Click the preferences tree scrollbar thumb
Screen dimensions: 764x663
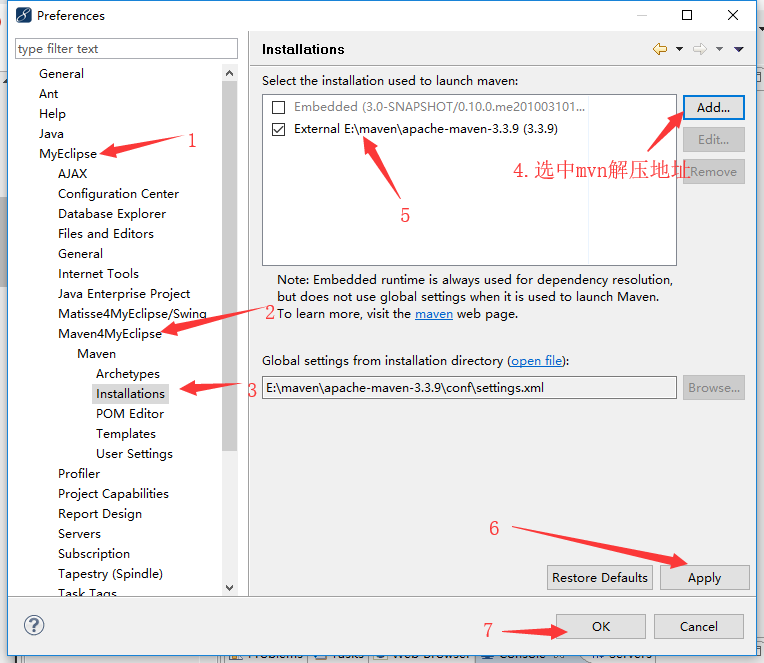point(229,266)
